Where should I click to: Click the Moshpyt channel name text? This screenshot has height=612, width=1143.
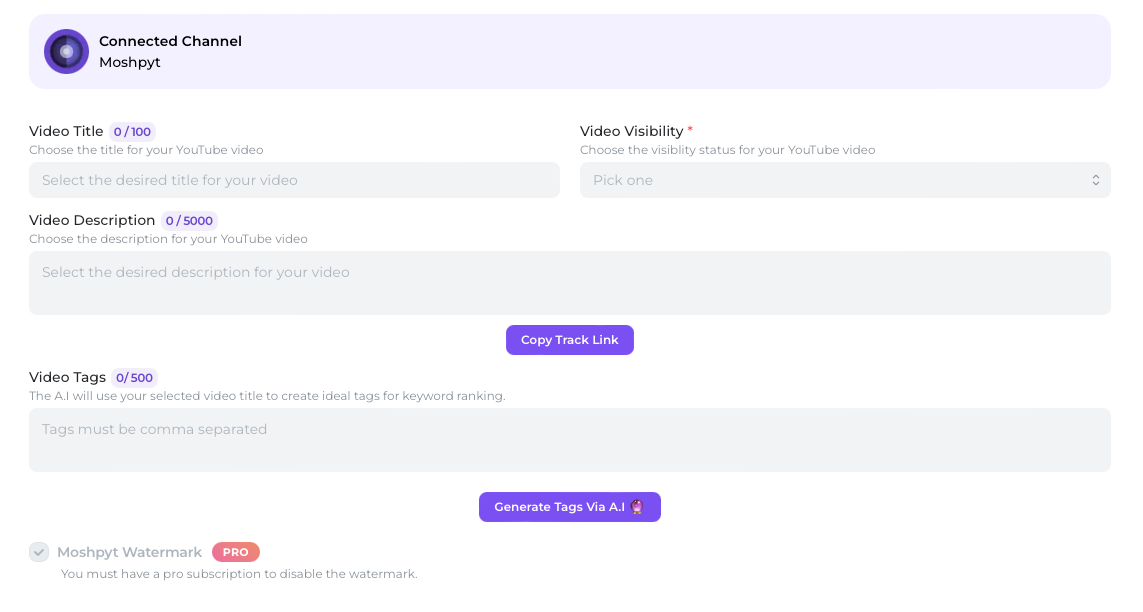coord(130,63)
